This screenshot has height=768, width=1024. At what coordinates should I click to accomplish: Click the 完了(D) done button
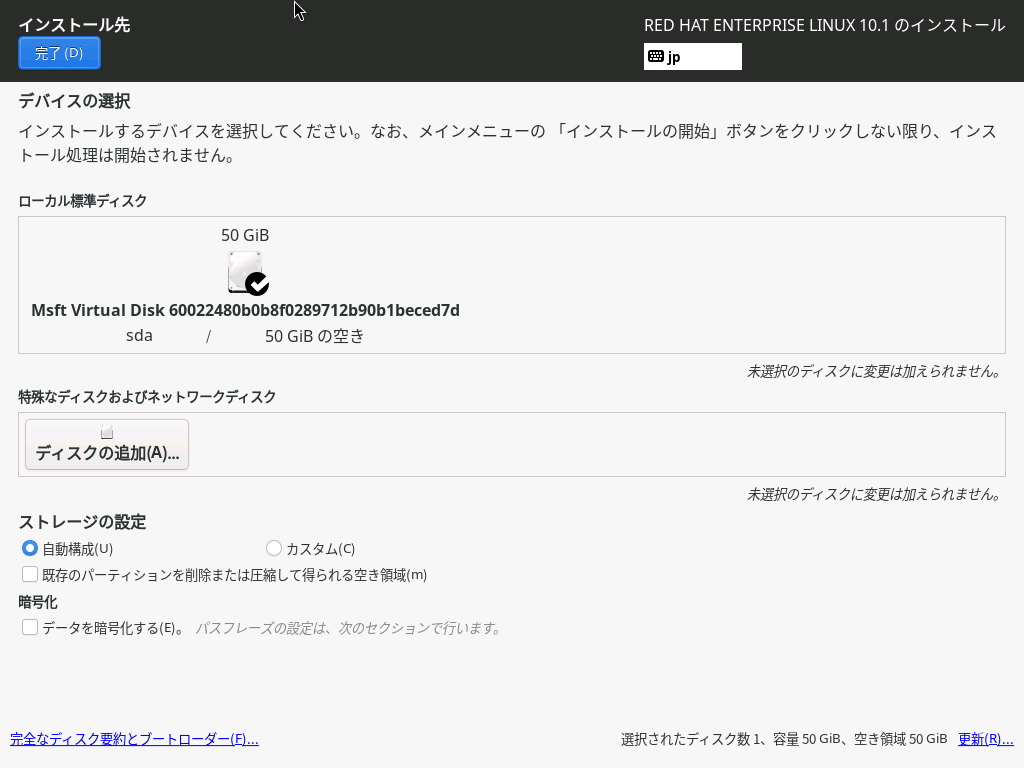coord(59,53)
